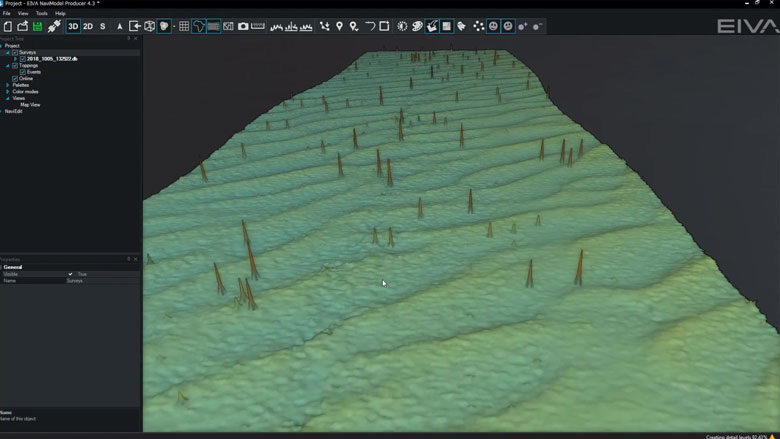This screenshot has height=439, width=780.
Task: Select the Map View tree item
Action: coord(30,105)
